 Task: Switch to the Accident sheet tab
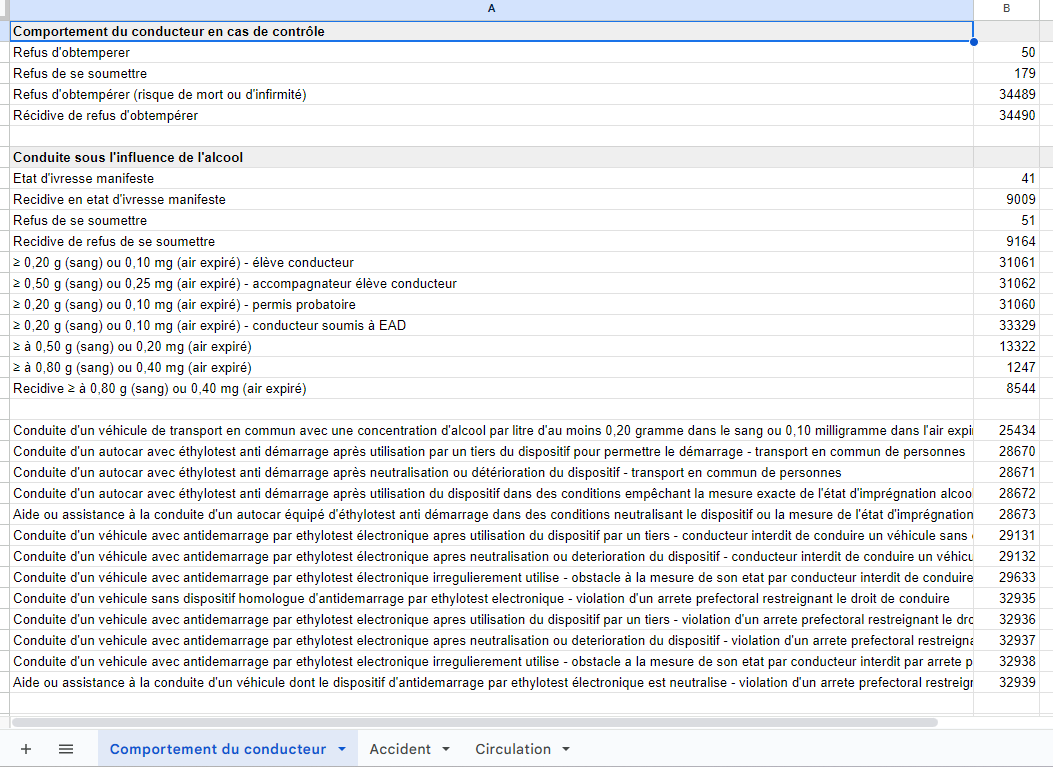[x=400, y=749]
